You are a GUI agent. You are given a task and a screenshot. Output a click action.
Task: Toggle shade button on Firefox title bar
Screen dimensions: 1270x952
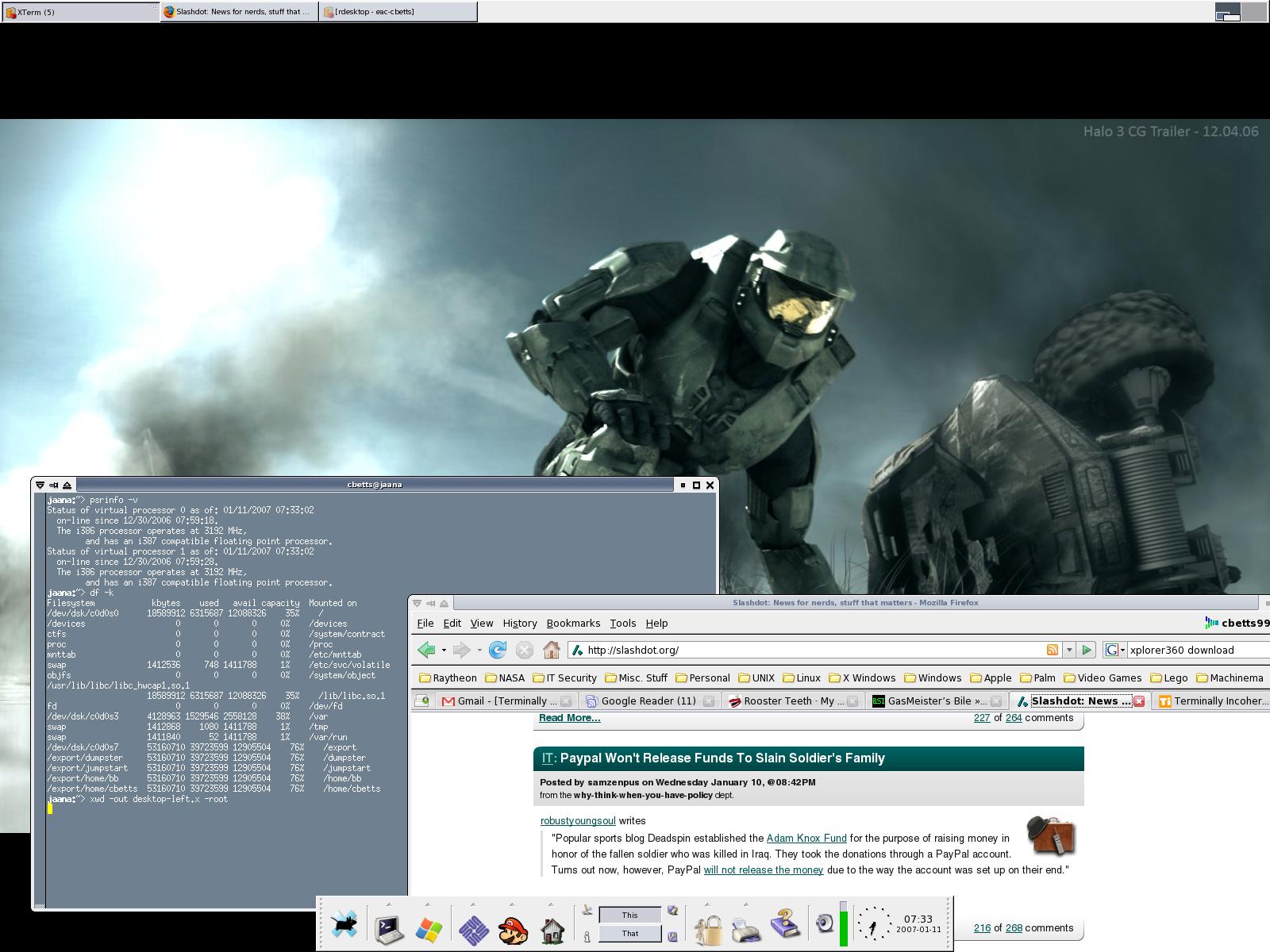pyautogui.click(x=444, y=603)
